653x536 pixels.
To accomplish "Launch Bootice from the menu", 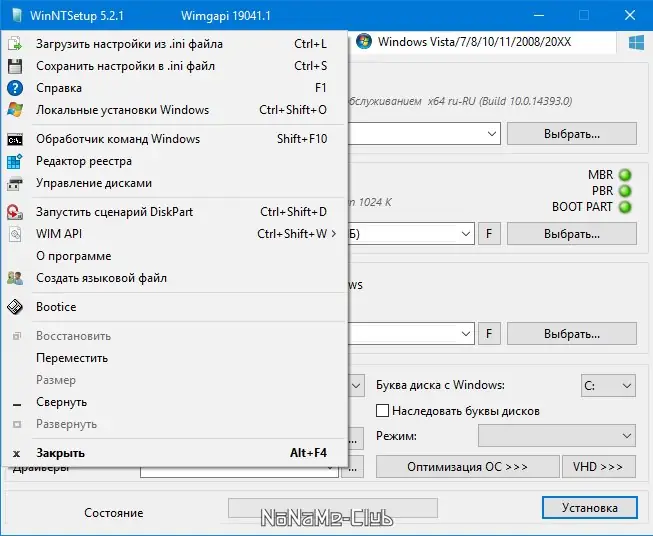I will [174, 307].
